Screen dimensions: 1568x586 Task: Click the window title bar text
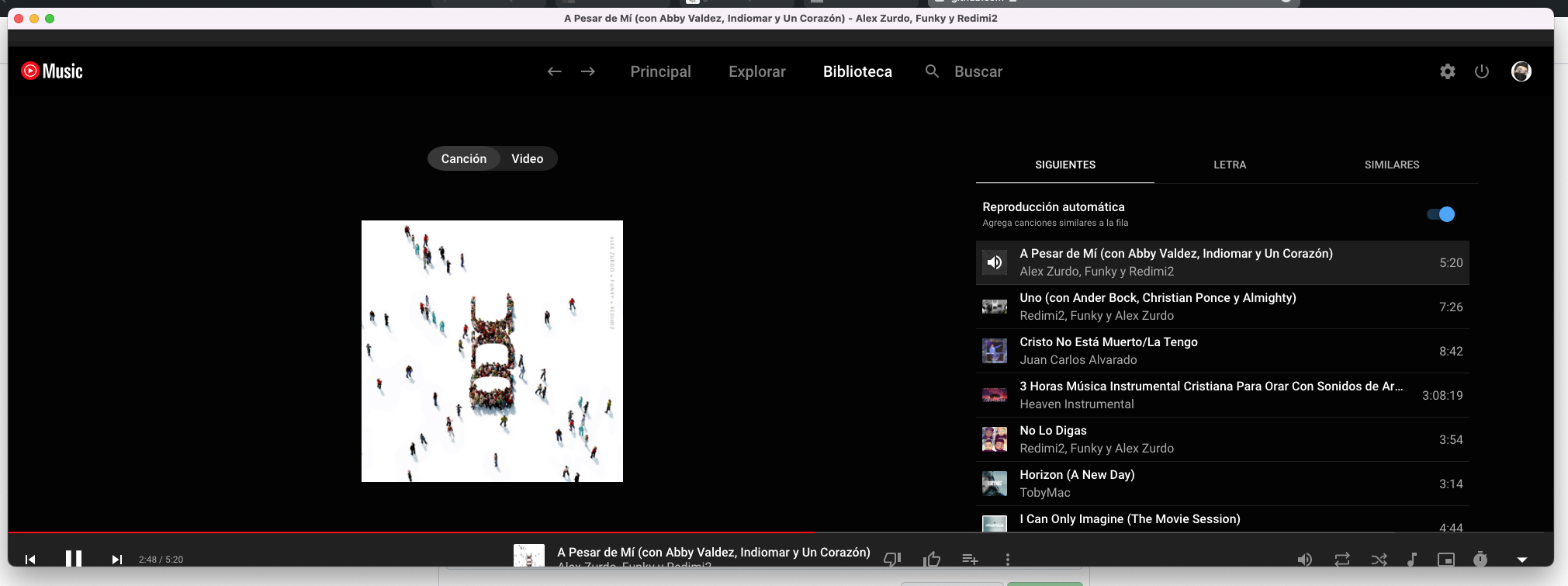coord(781,18)
